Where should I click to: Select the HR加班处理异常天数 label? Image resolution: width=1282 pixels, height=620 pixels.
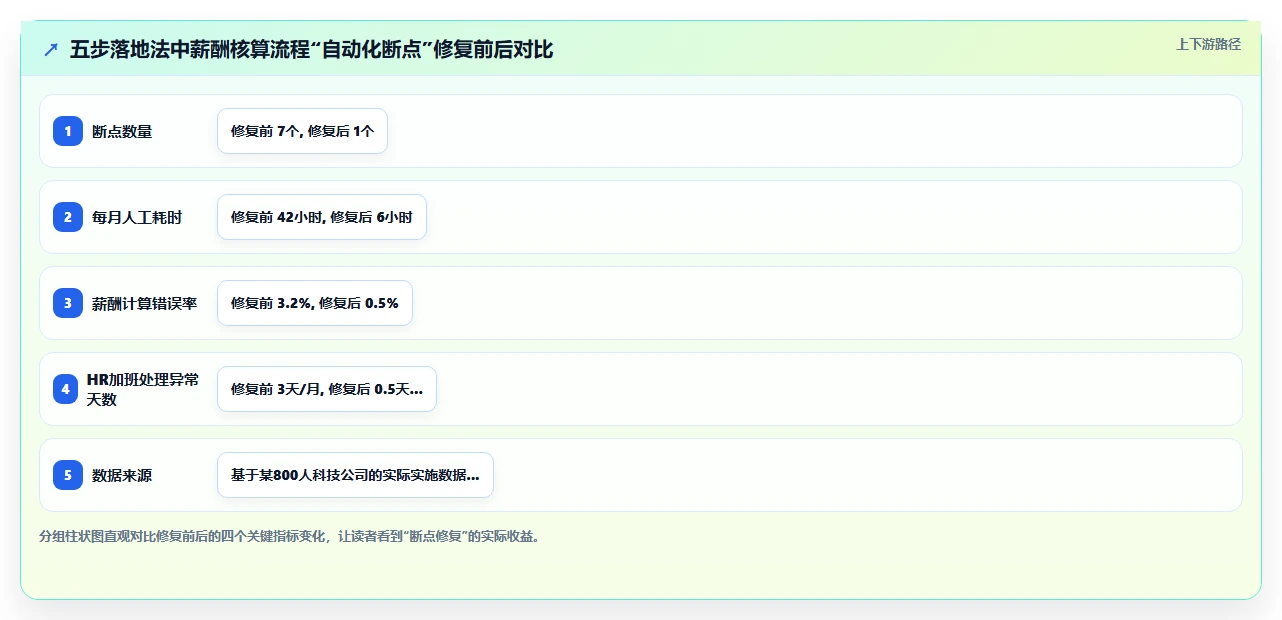click(x=143, y=389)
